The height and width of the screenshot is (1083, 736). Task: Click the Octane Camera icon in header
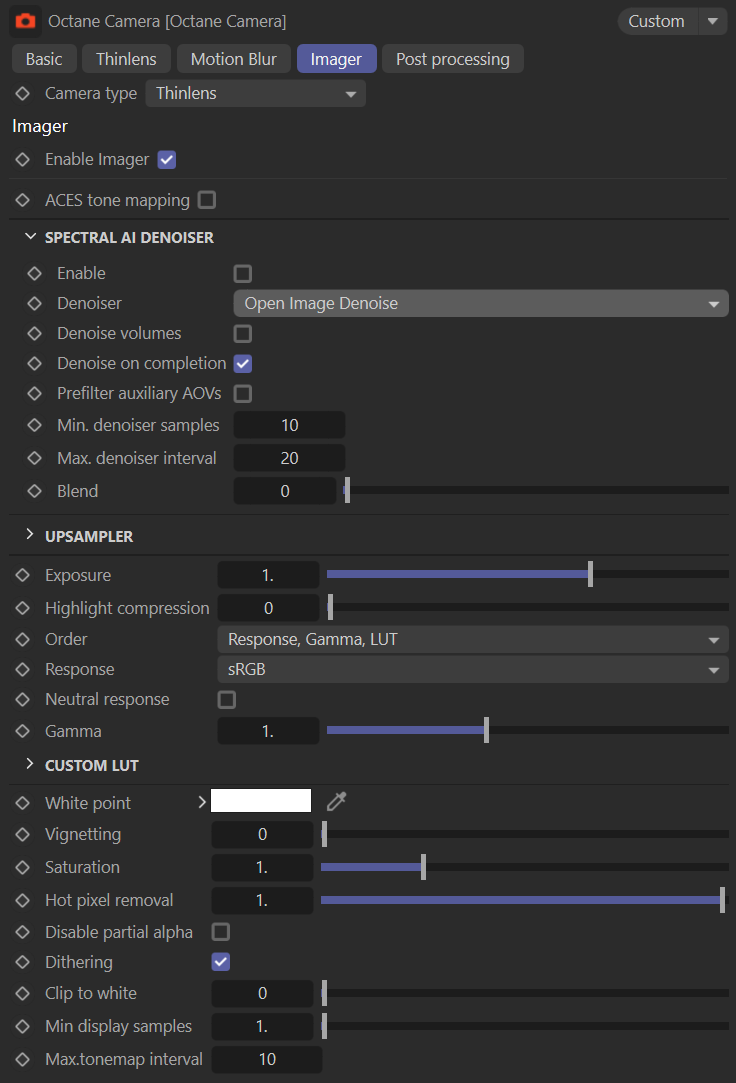click(26, 21)
